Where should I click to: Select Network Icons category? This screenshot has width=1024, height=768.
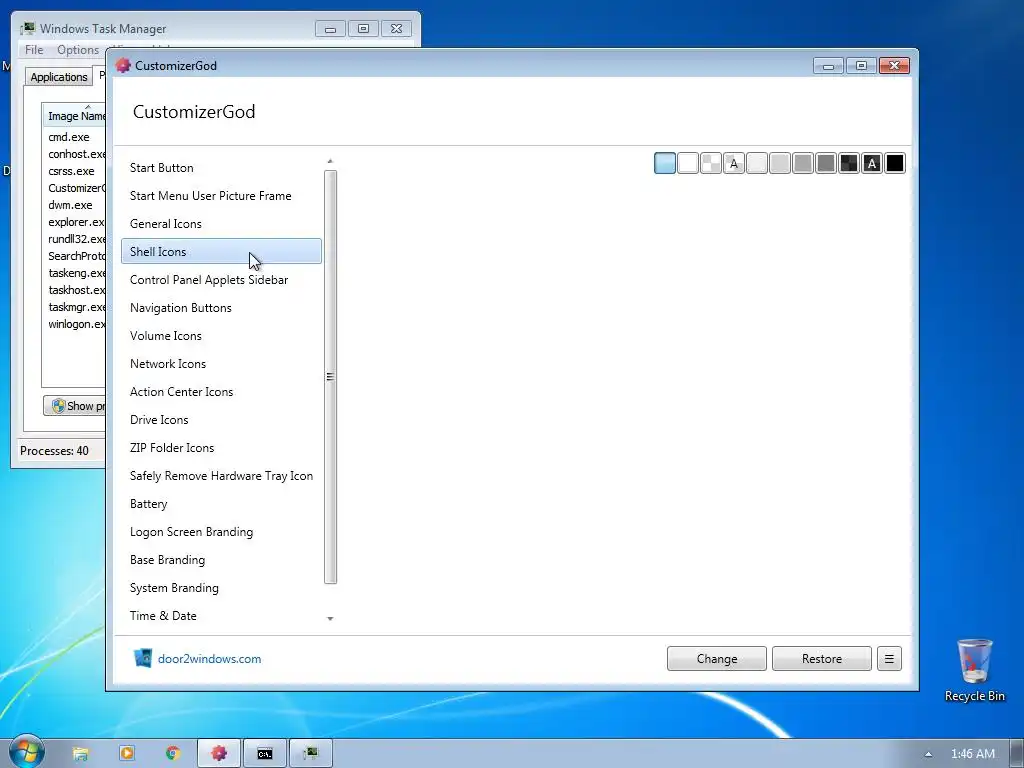pyautogui.click(x=221, y=364)
